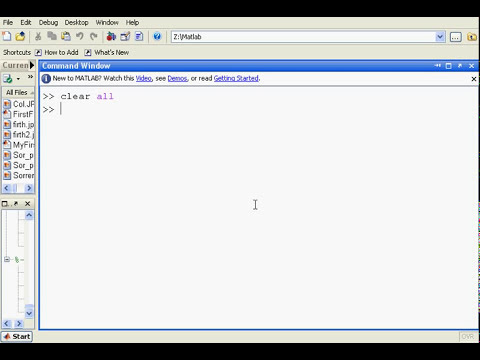This screenshot has height=360, width=480.
Task: Open the Edit menu
Action: (x=26, y=22)
